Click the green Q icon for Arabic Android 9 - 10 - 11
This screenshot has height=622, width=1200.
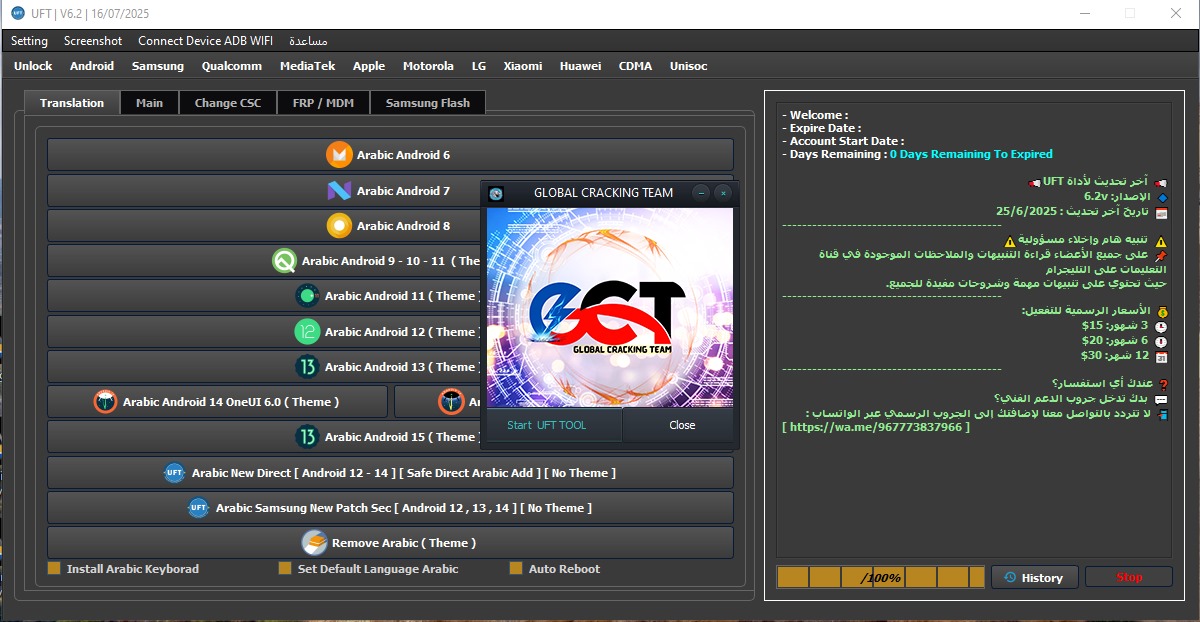(x=285, y=261)
